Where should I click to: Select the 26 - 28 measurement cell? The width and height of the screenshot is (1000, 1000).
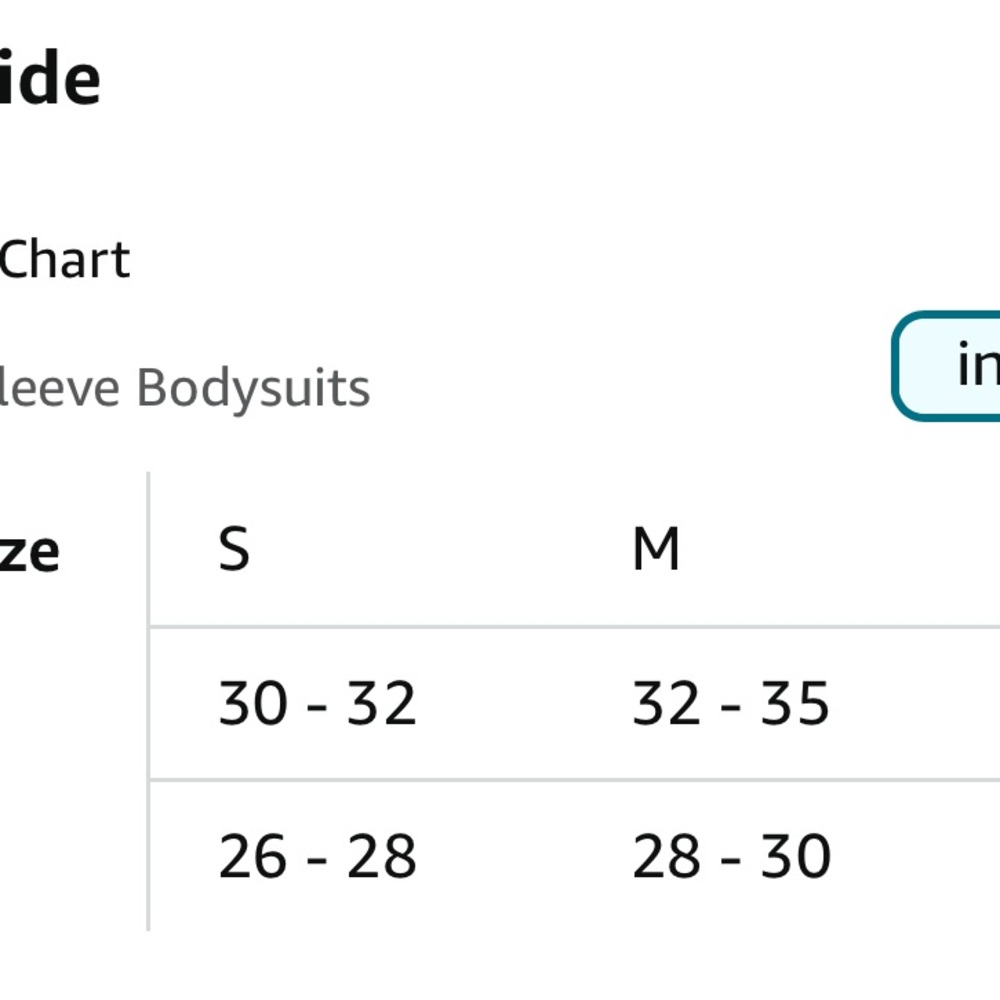[317, 856]
